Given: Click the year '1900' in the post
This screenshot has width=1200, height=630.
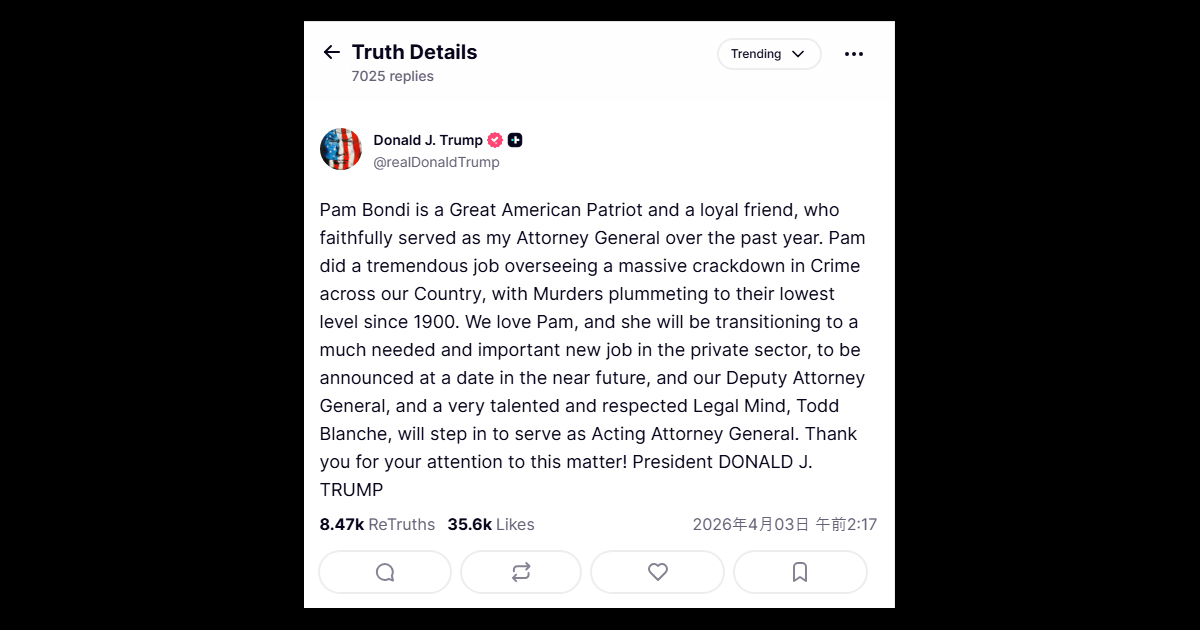Looking at the screenshot, I should tap(436, 322).
